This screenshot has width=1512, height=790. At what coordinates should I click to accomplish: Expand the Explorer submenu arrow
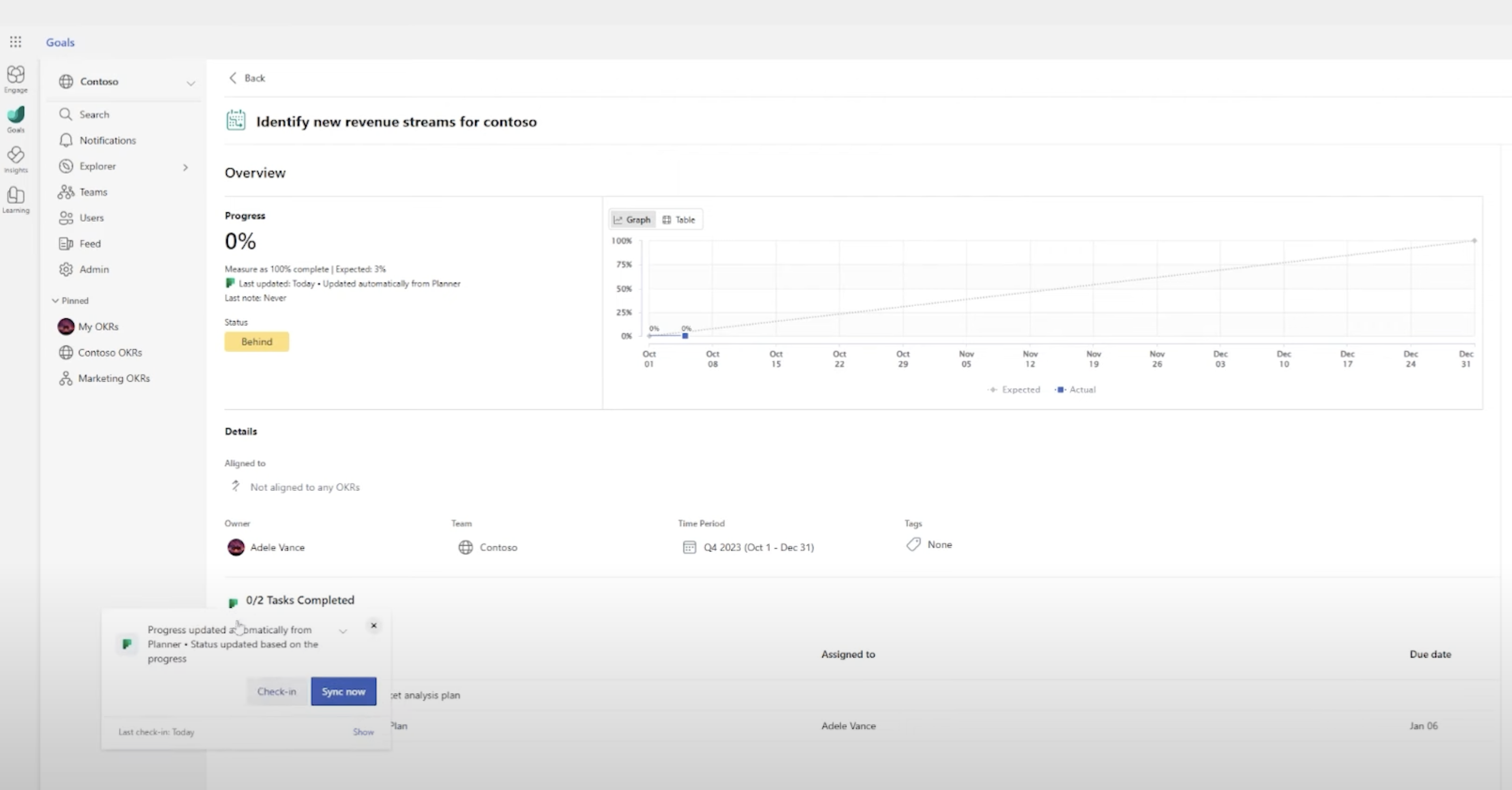coord(185,167)
